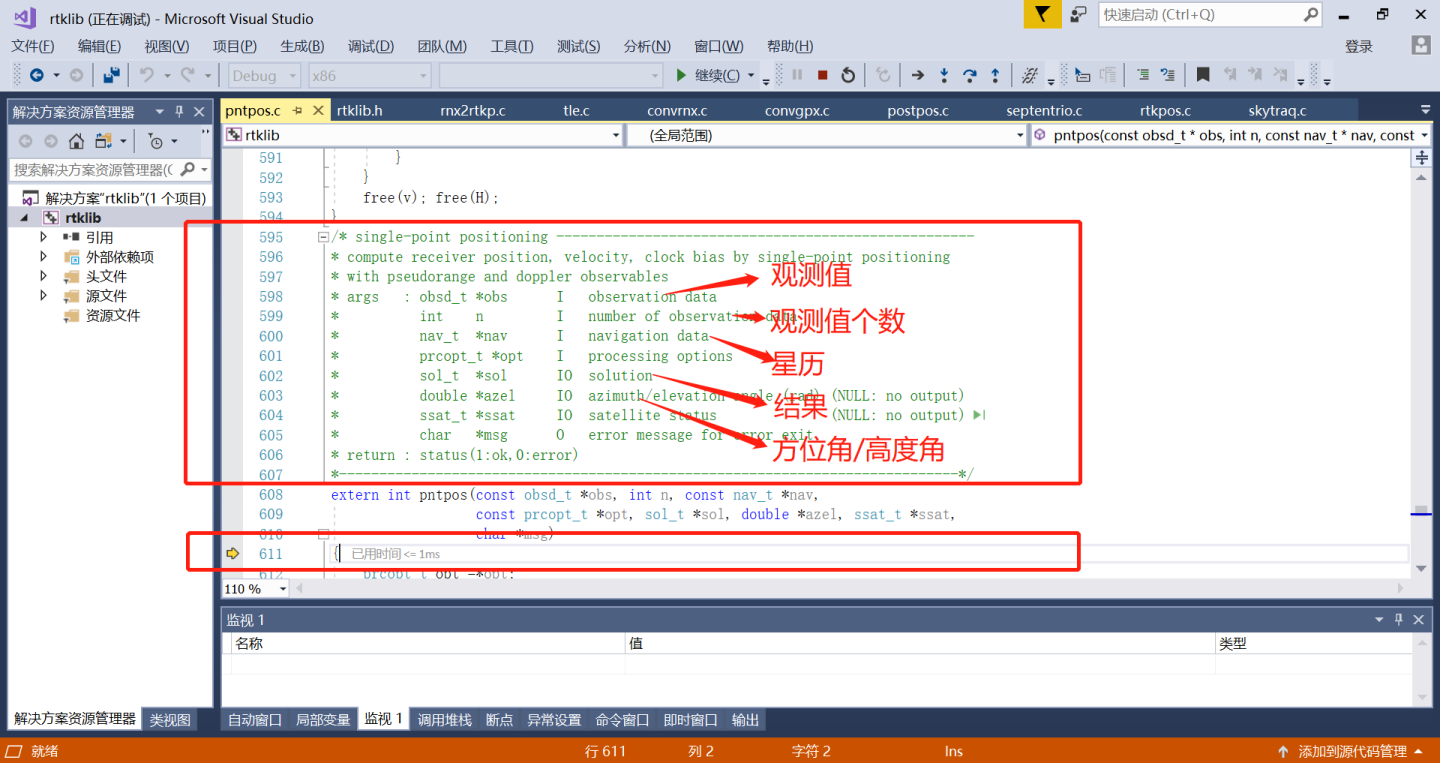Toggle a bookmark with the bookmark icon
The image size is (1440, 763).
(x=1203, y=75)
